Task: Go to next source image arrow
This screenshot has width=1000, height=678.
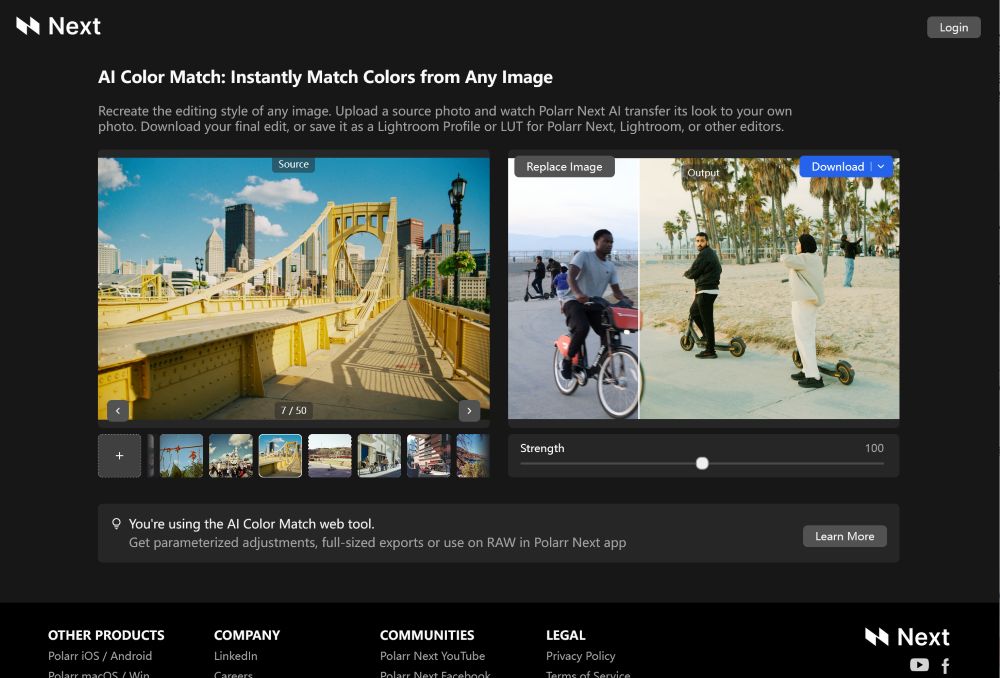Action: click(x=469, y=411)
